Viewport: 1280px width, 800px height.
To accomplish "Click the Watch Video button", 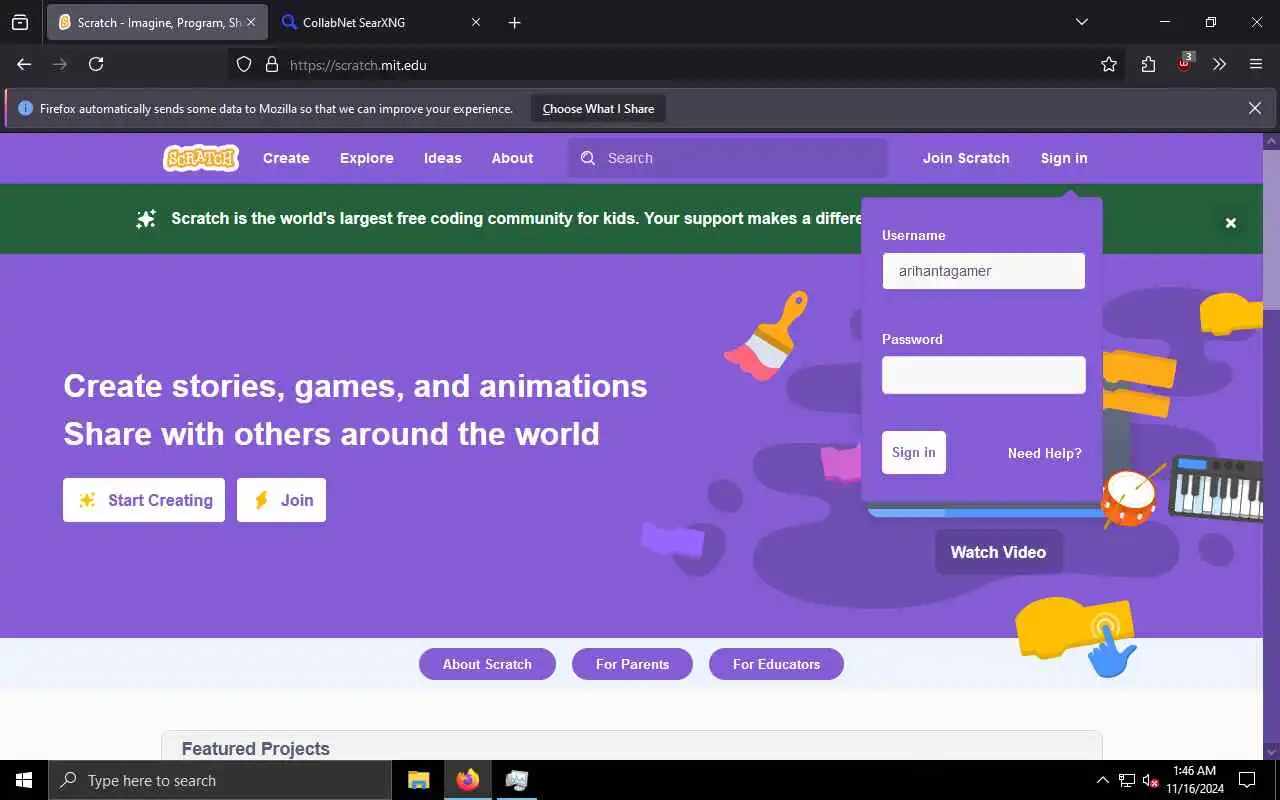I will 998,552.
